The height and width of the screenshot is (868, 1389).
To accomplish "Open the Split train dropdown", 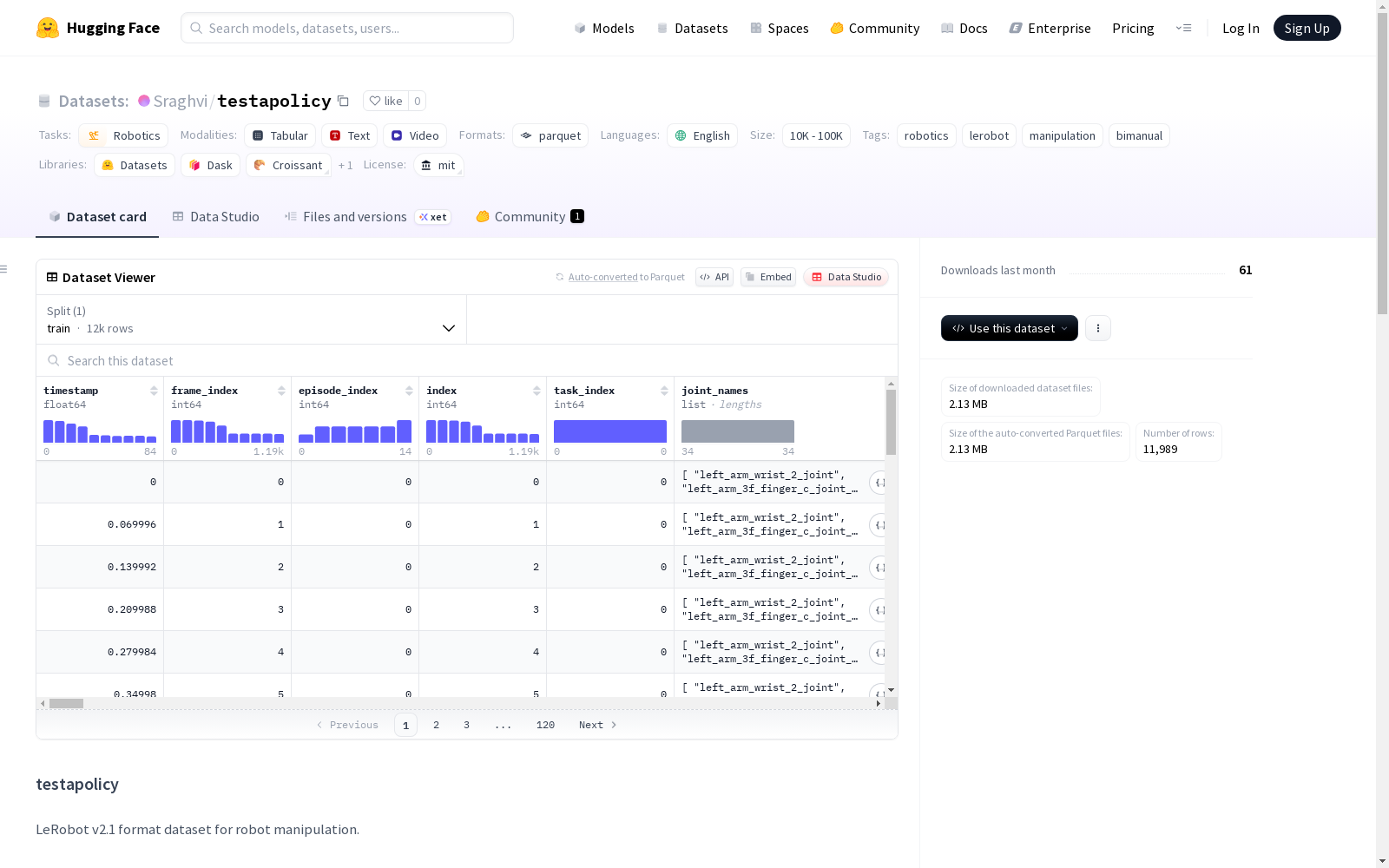I will (x=252, y=319).
